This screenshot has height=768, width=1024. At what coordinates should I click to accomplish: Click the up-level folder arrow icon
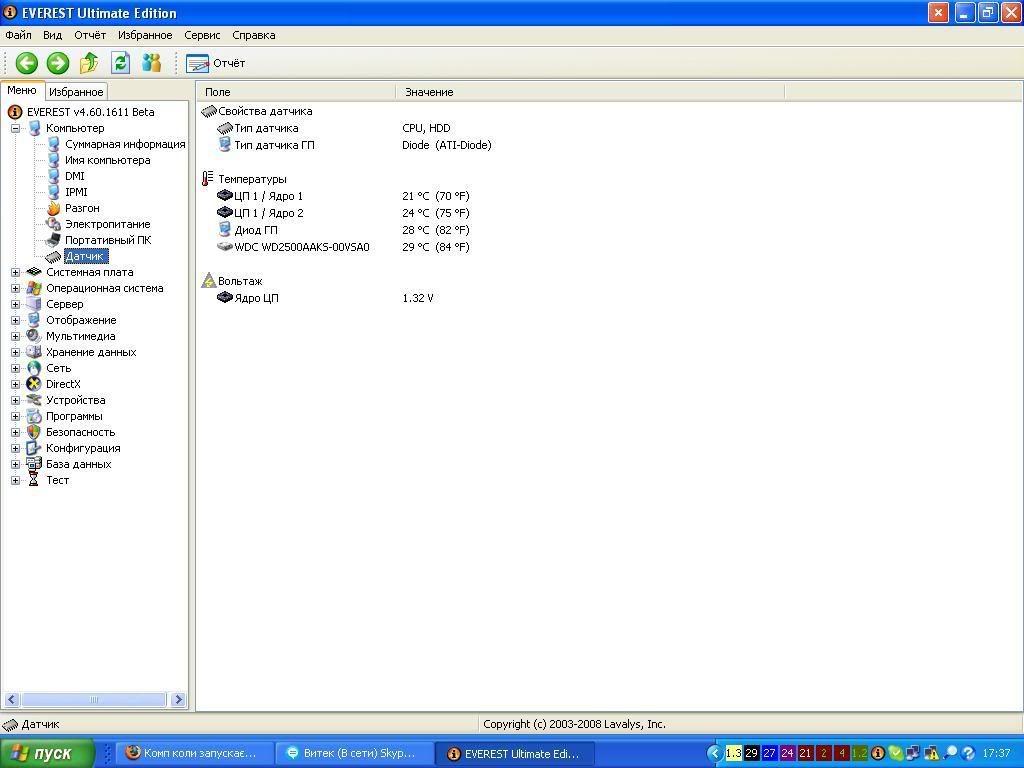[x=89, y=63]
